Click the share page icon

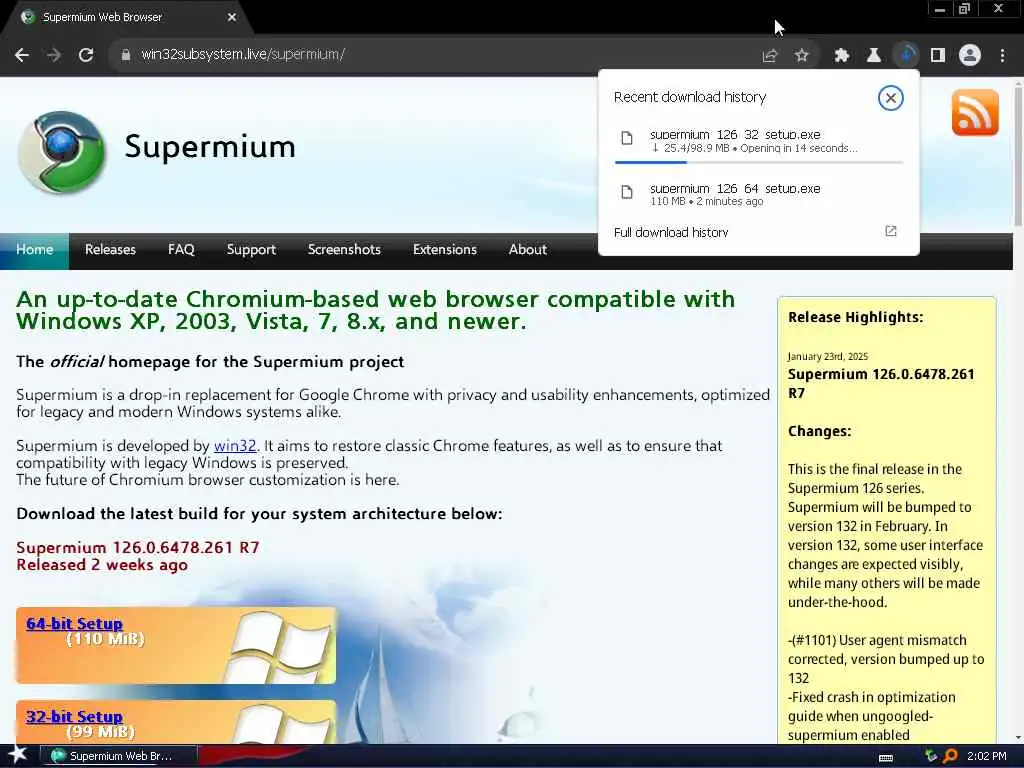(x=770, y=56)
